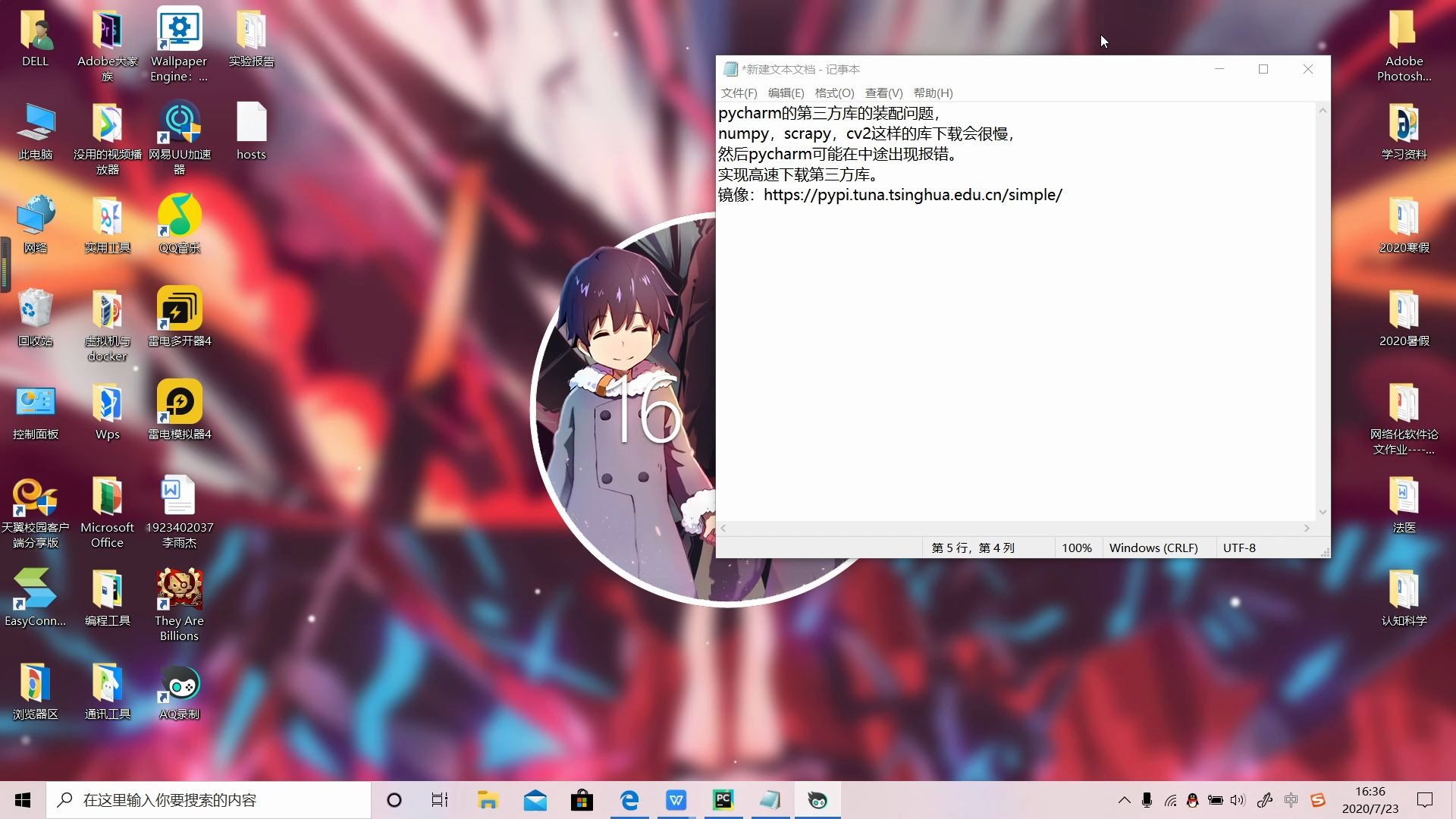
Task: Open Notepad 格式(O) menu
Action: pos(834,93)
